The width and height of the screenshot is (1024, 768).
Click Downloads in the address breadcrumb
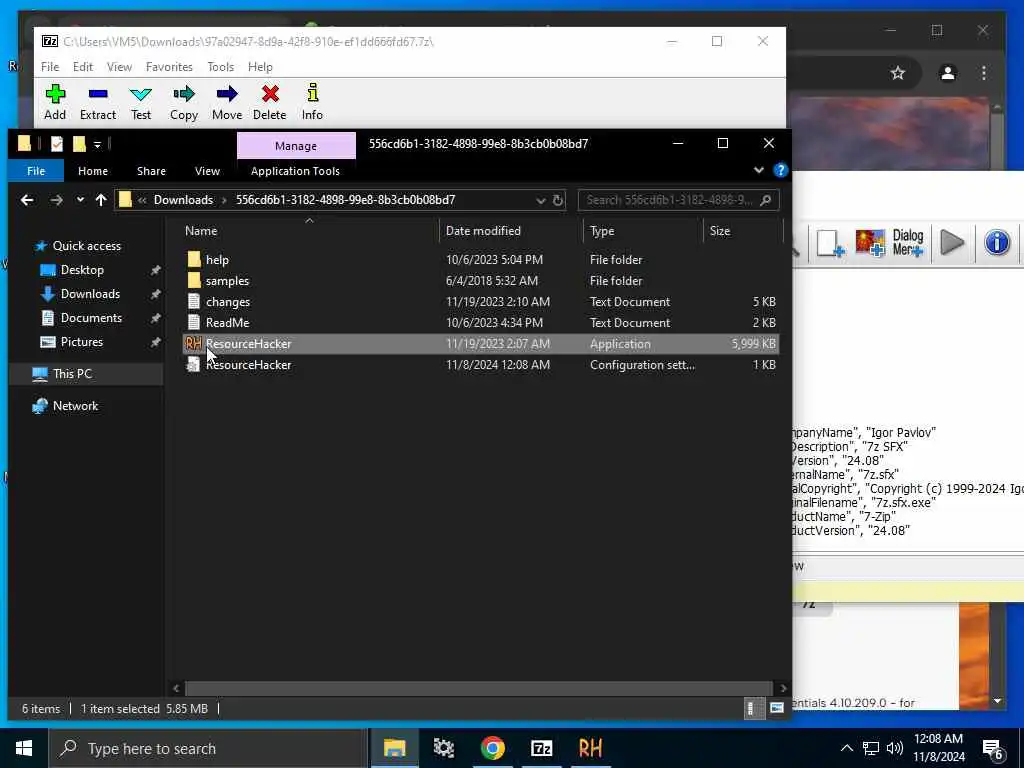tap(183, 200)
